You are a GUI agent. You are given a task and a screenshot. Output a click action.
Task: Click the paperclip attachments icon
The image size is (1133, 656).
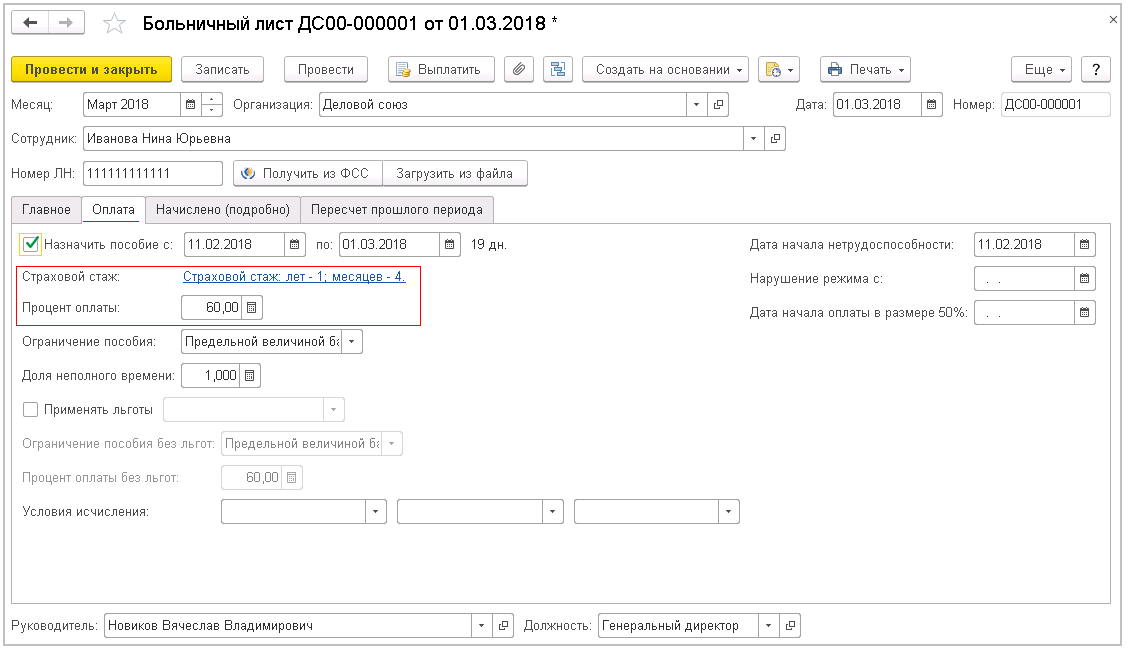518,69
